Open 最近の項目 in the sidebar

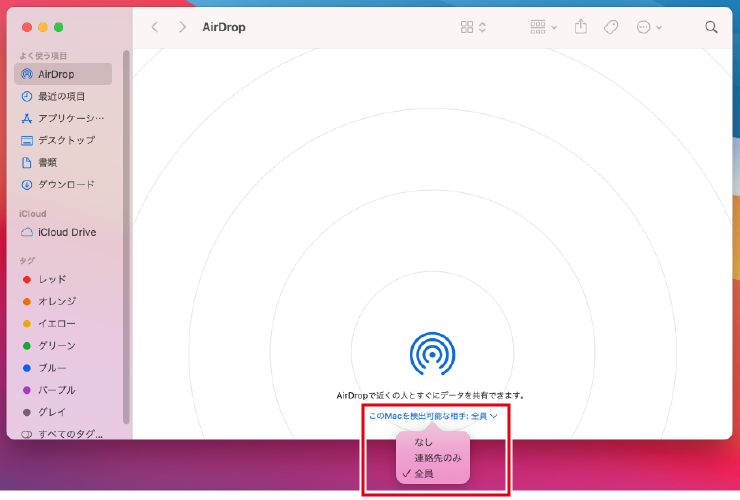coord(63,96)
